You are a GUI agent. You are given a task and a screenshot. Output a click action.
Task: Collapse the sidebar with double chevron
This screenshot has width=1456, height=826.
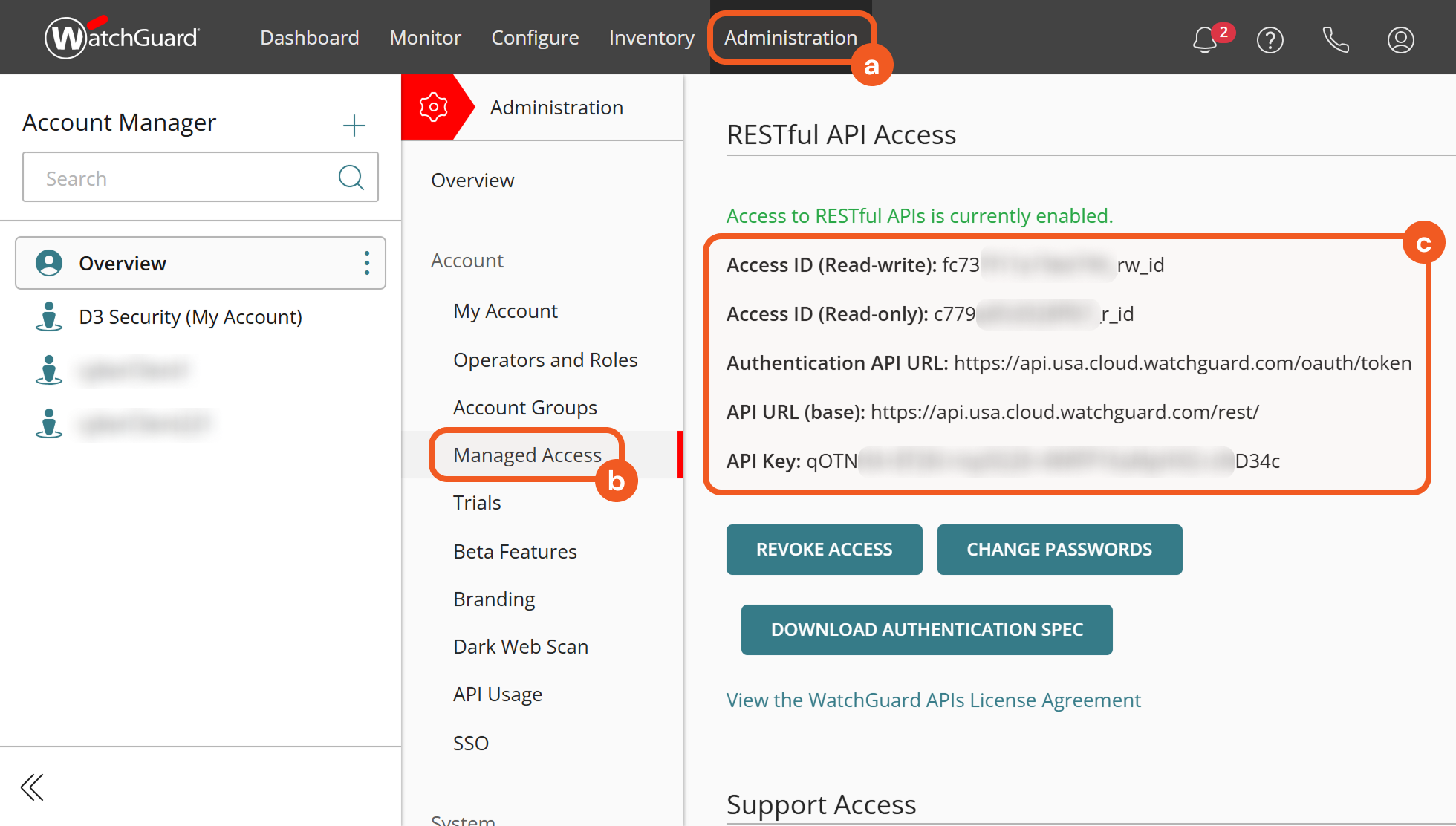33,787
